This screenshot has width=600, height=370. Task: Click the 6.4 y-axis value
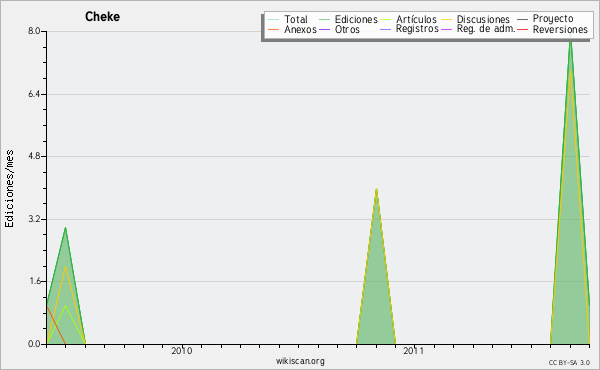tap(34, 94)
